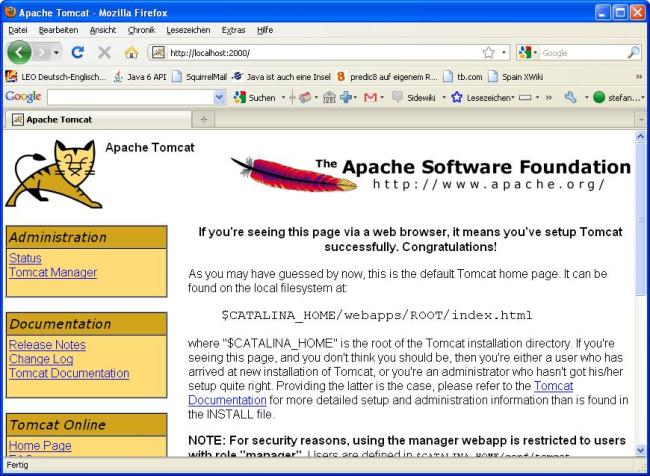Click the Suchen search button
Viewport: 650px width, 476px height.
click(255, 97)
